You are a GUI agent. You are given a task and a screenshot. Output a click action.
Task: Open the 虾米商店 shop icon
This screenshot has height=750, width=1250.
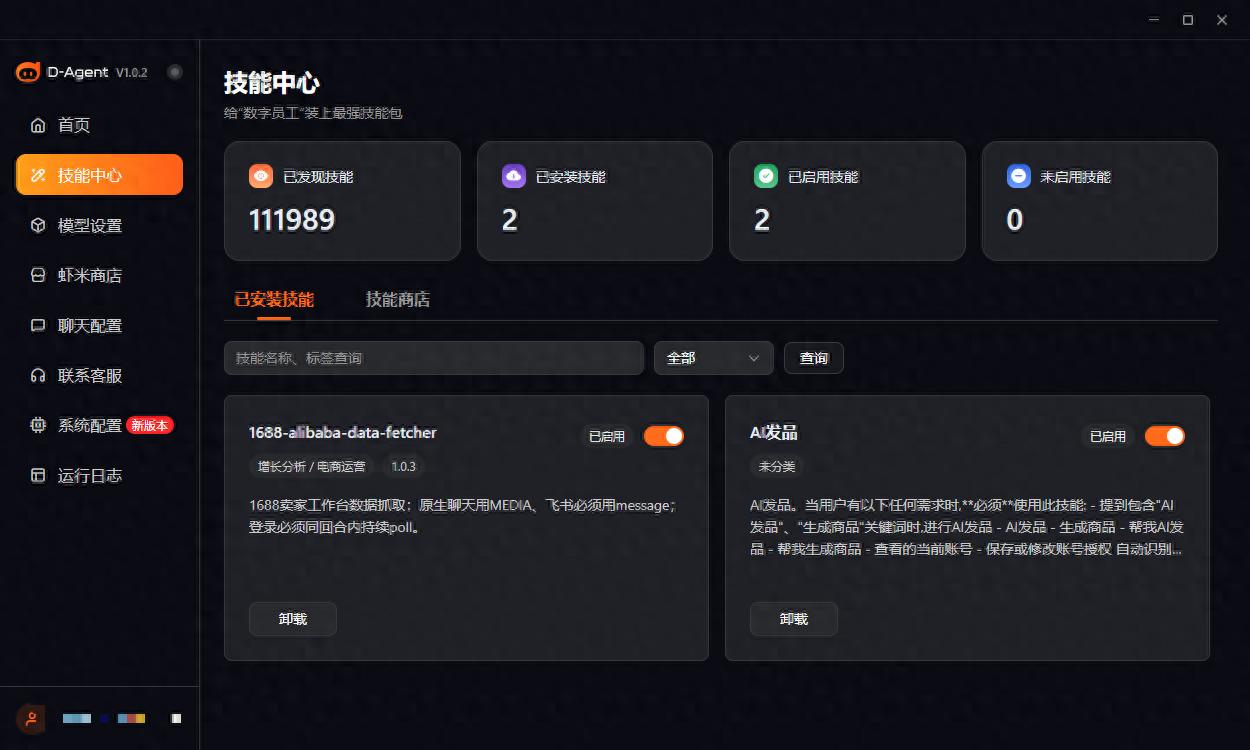(38, 275)
